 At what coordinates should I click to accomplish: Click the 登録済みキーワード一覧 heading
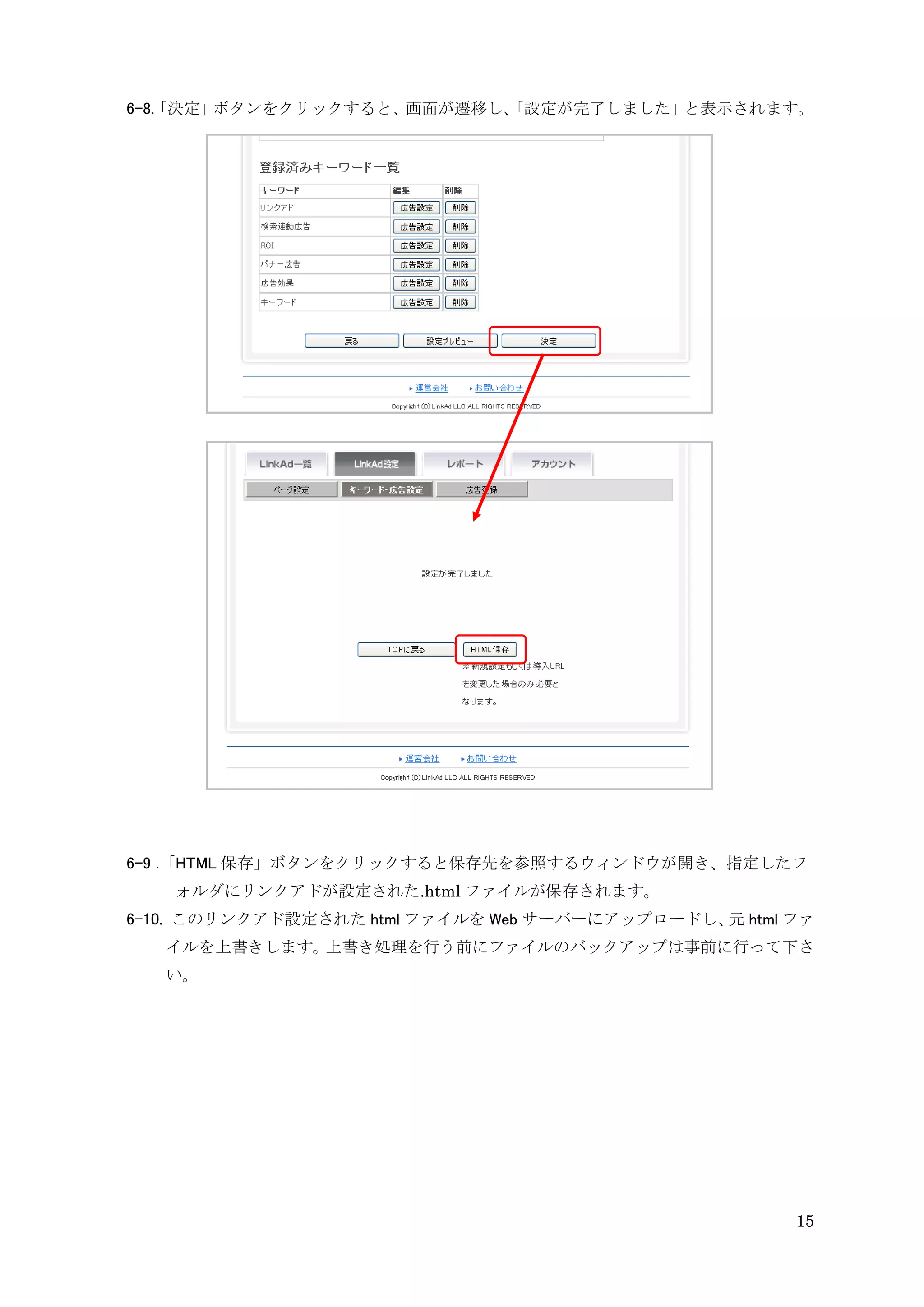[330, 167]
